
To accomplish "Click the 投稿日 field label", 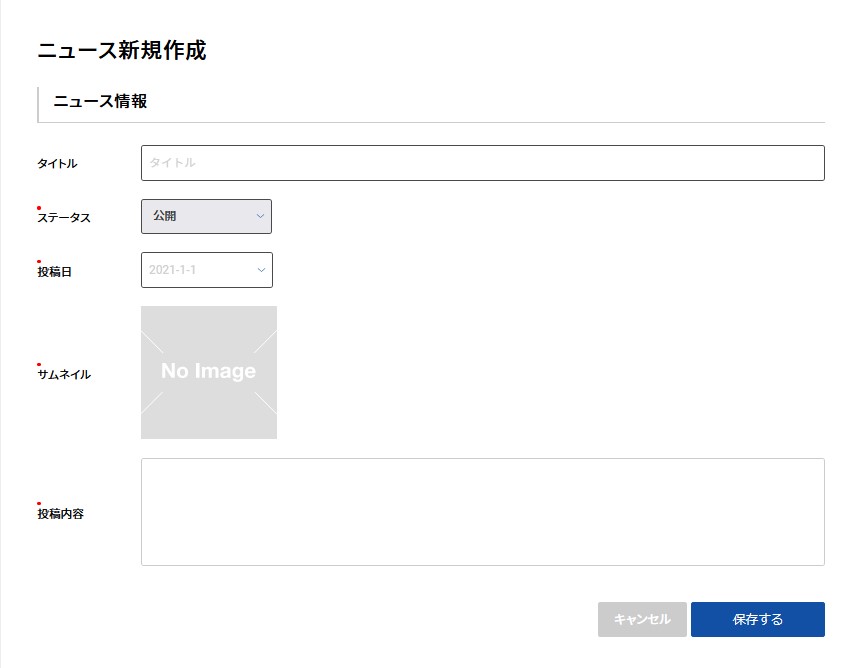I will pyautogui.click(x=54, y=272).
